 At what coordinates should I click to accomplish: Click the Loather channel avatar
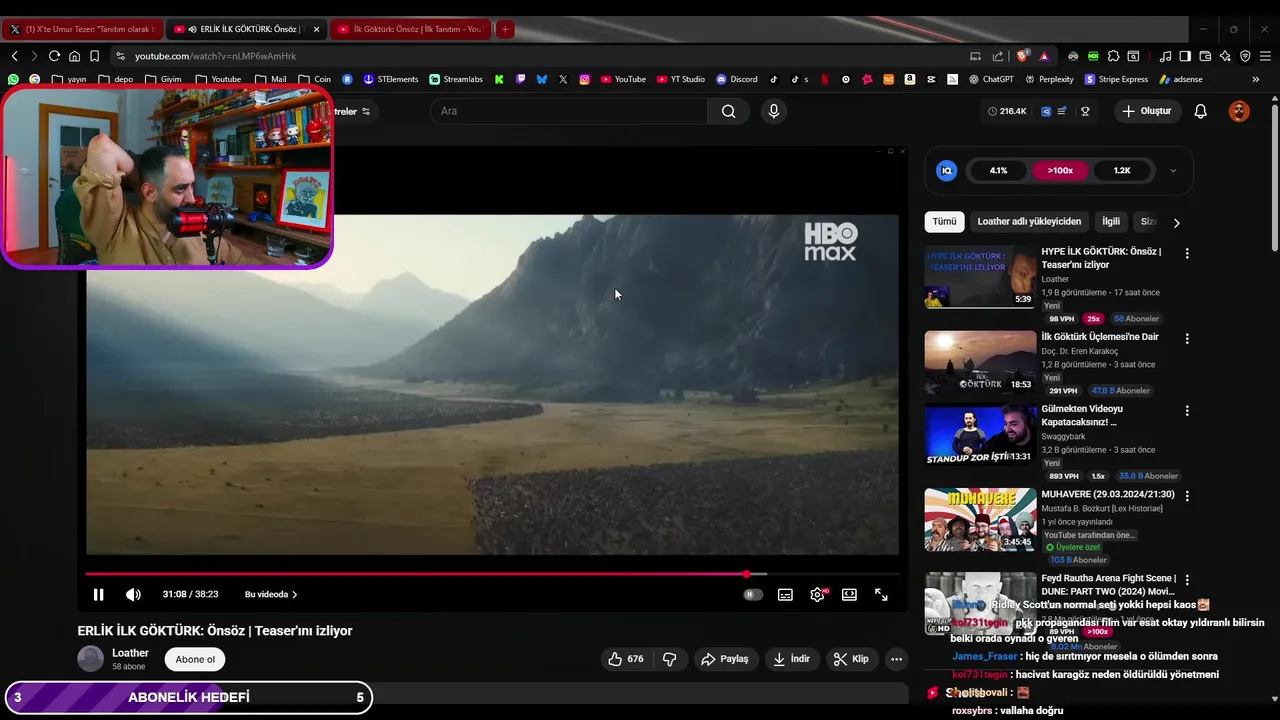pyautogui.click(x=91, y=659)
